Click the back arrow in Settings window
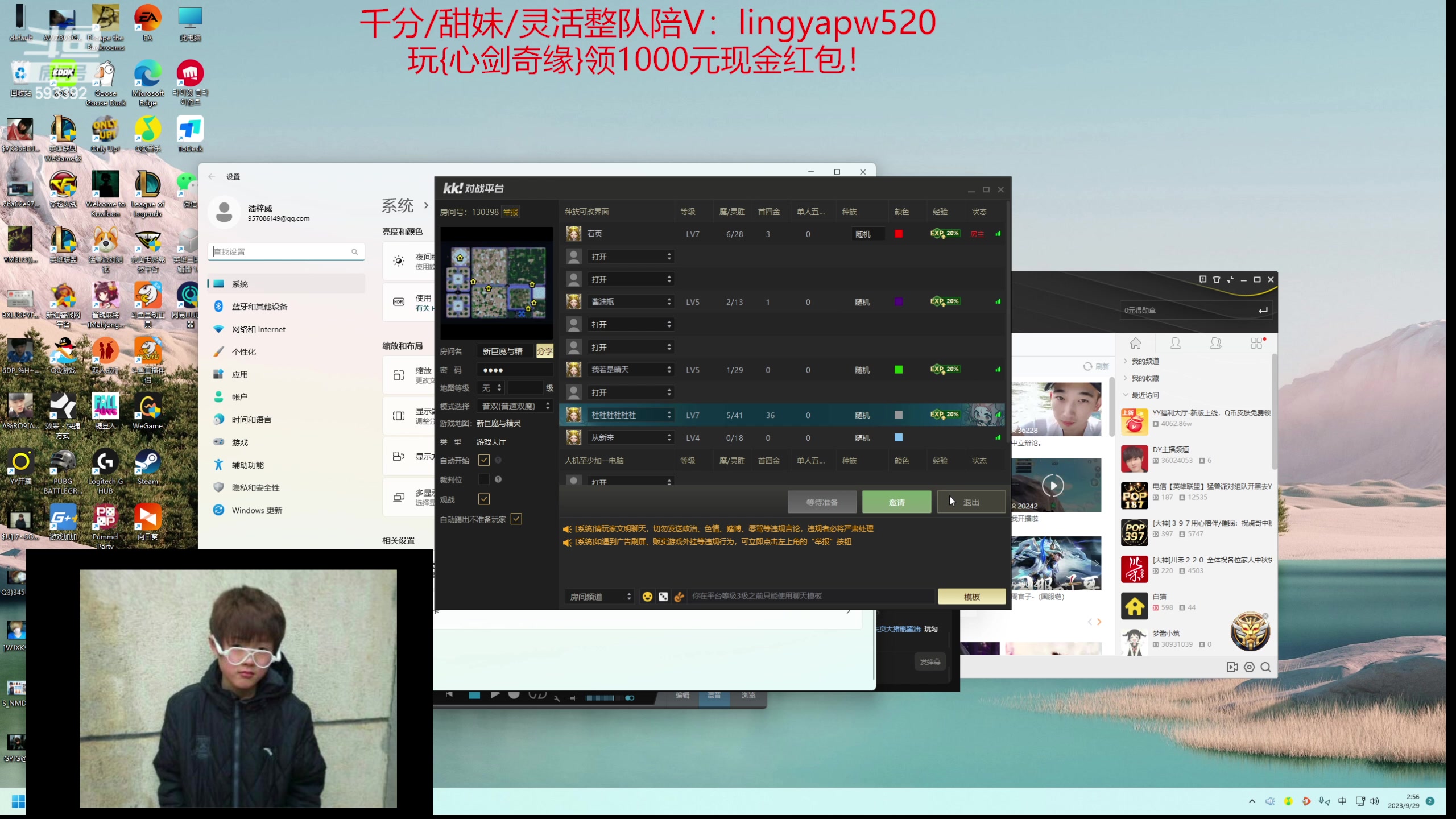Screen dimensions: 1456x819 (212, 177)
